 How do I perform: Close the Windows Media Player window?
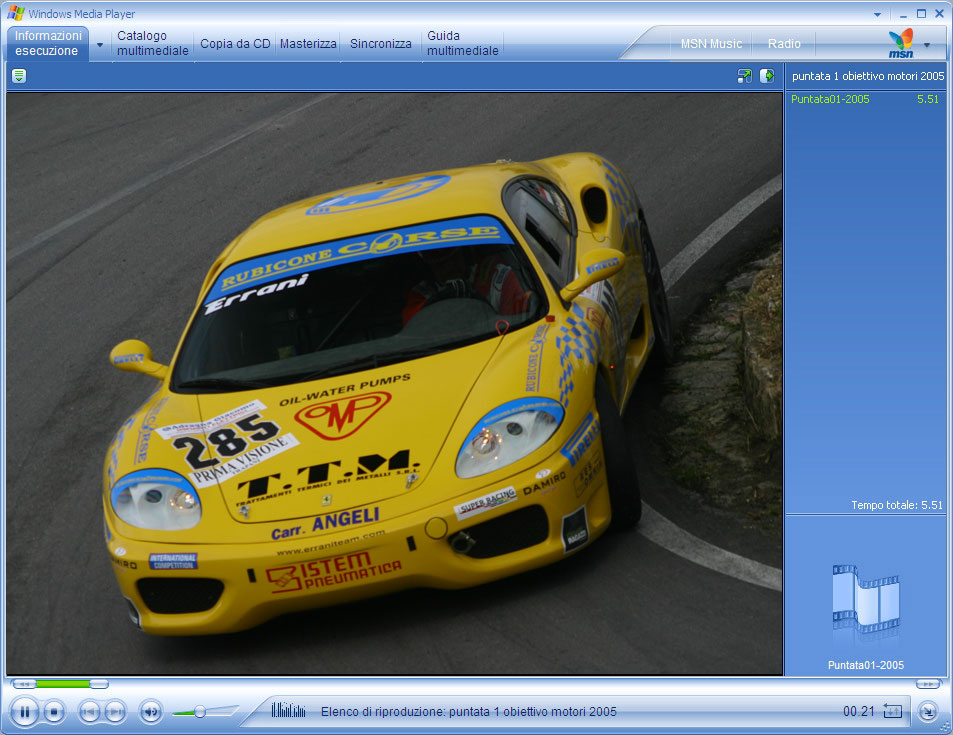939,14
